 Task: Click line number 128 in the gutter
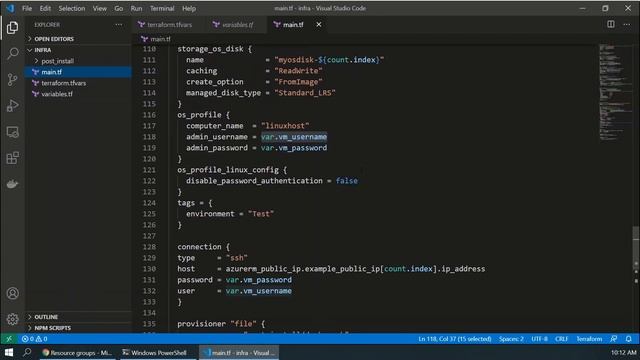149,247
